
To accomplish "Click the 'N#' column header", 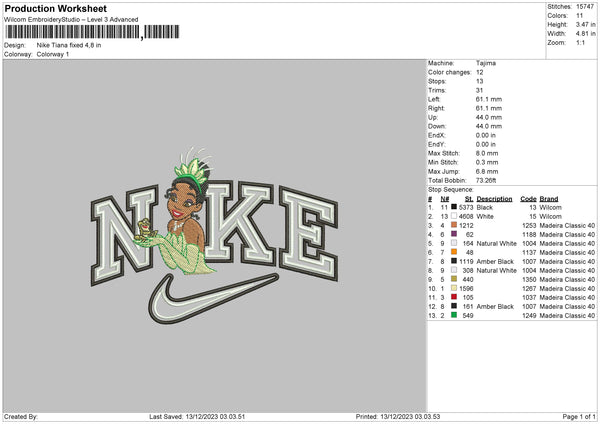I will coord(445,199).
